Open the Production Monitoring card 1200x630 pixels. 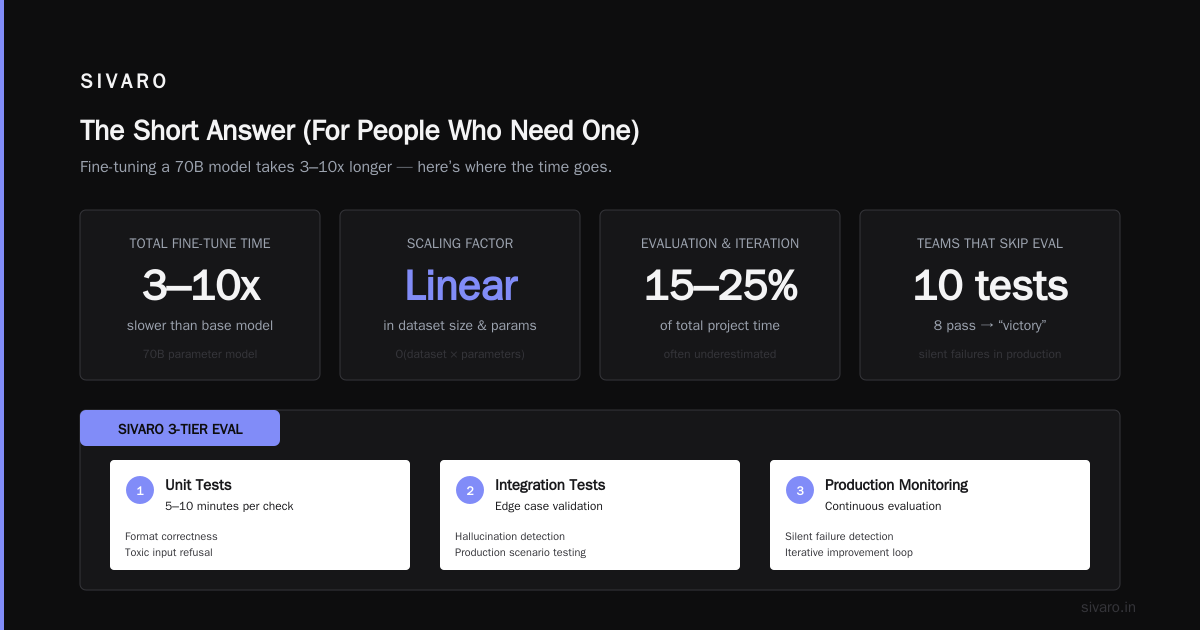[930, 515]
